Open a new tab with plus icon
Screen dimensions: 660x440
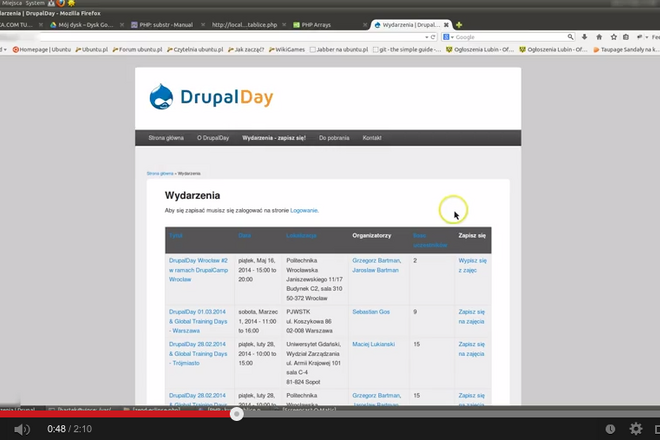[458, 23]
